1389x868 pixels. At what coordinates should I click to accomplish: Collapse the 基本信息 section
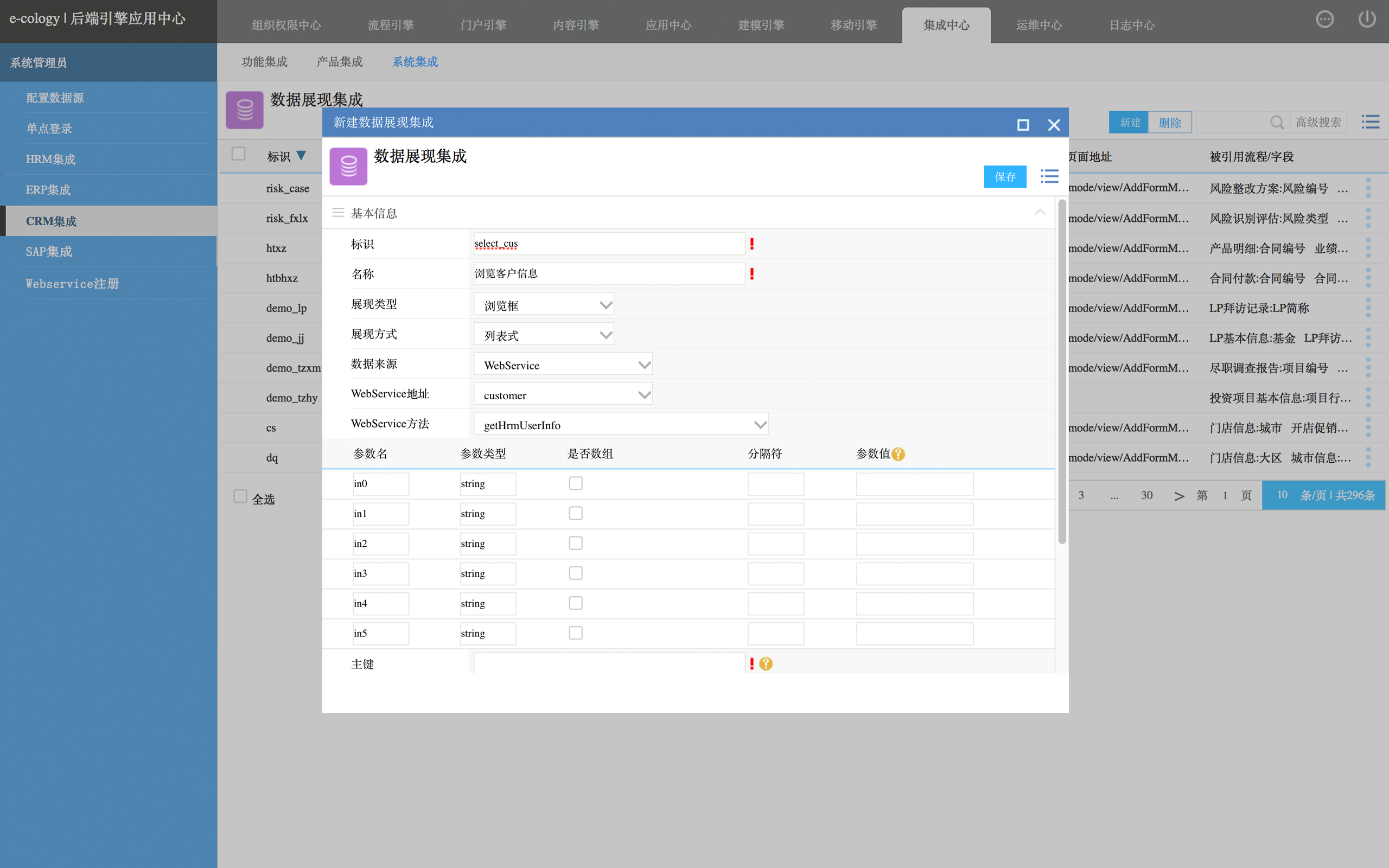coord(1040,213)
